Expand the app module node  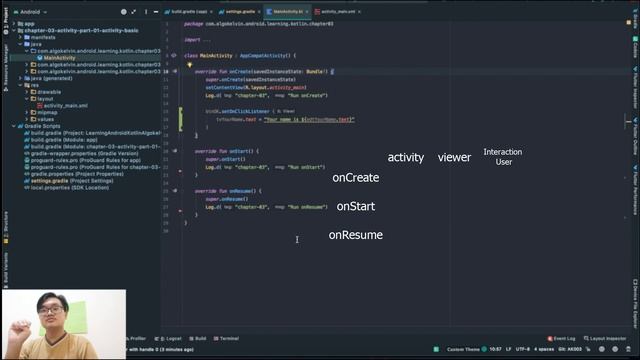click(14, 24)
